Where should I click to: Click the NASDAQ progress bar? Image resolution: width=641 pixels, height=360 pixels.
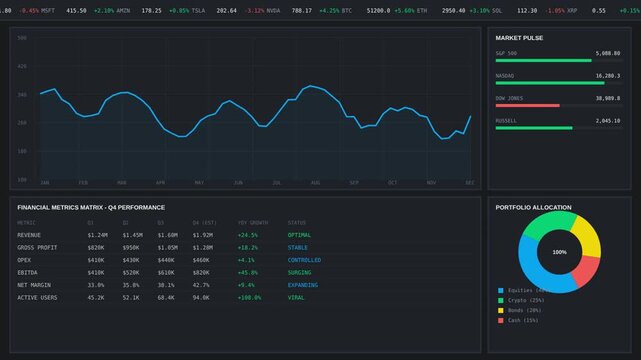tap(550, 83)
